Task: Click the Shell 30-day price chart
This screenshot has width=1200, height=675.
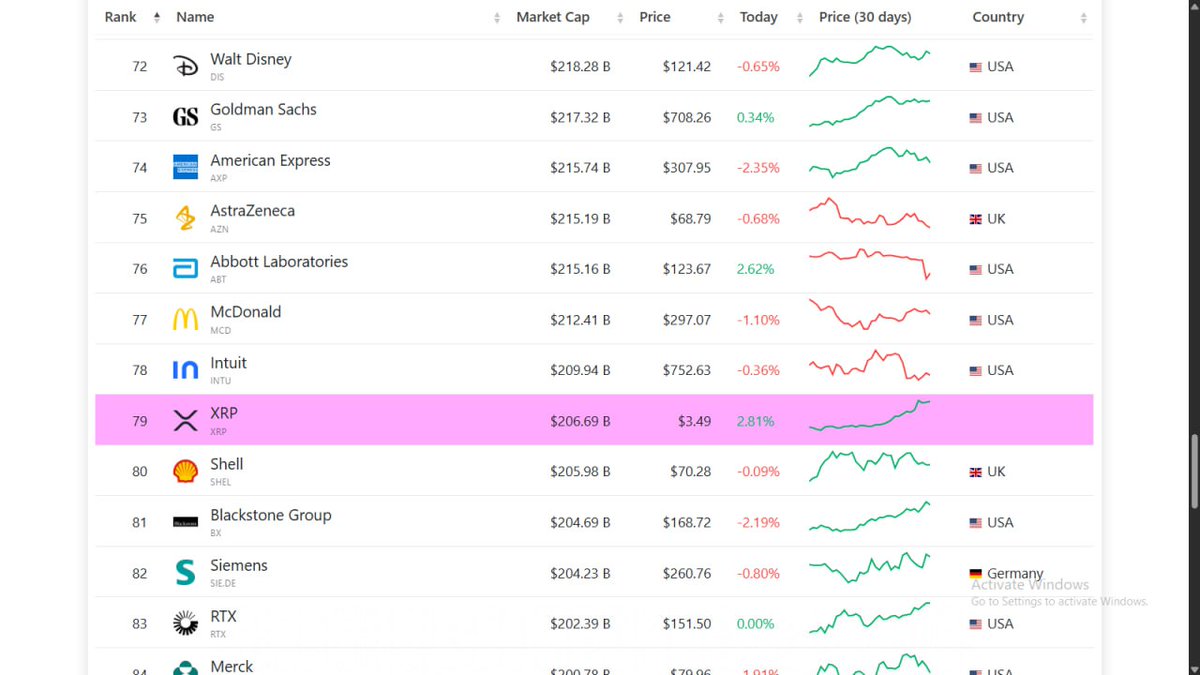Action: click(870, 464)
